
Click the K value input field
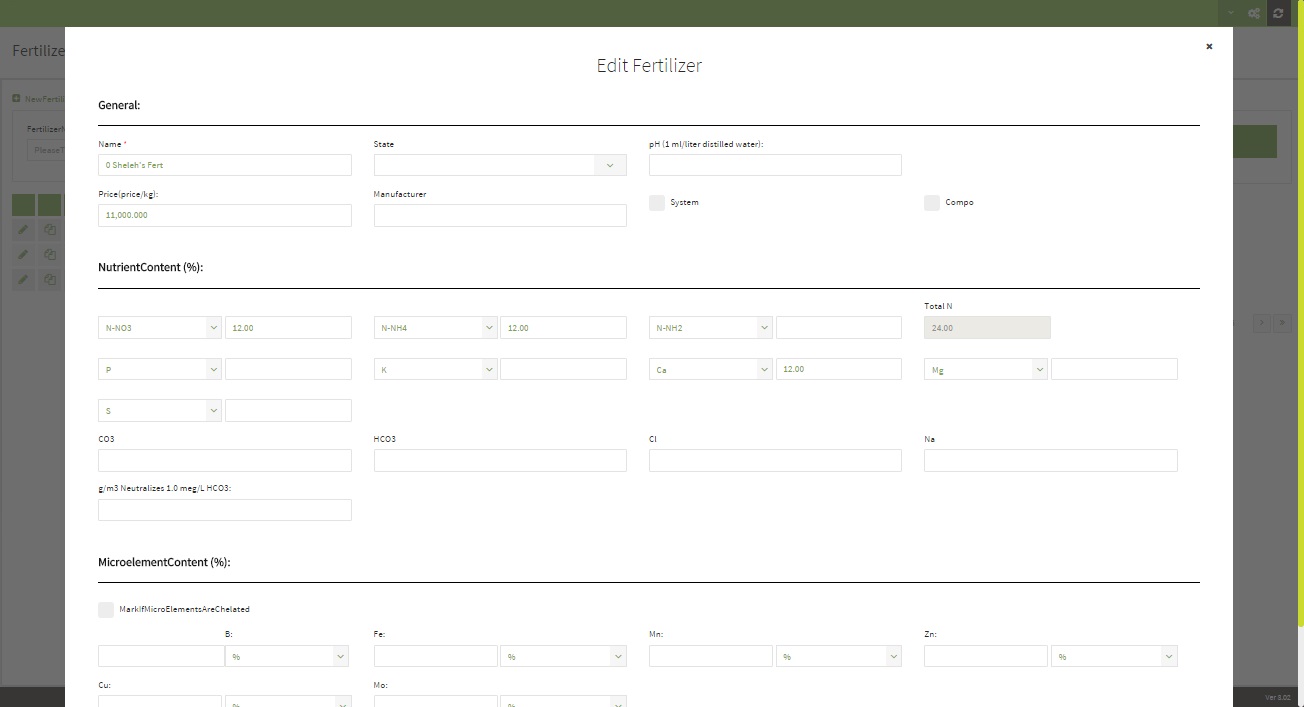pyautogui.click(x=563, y=370)
